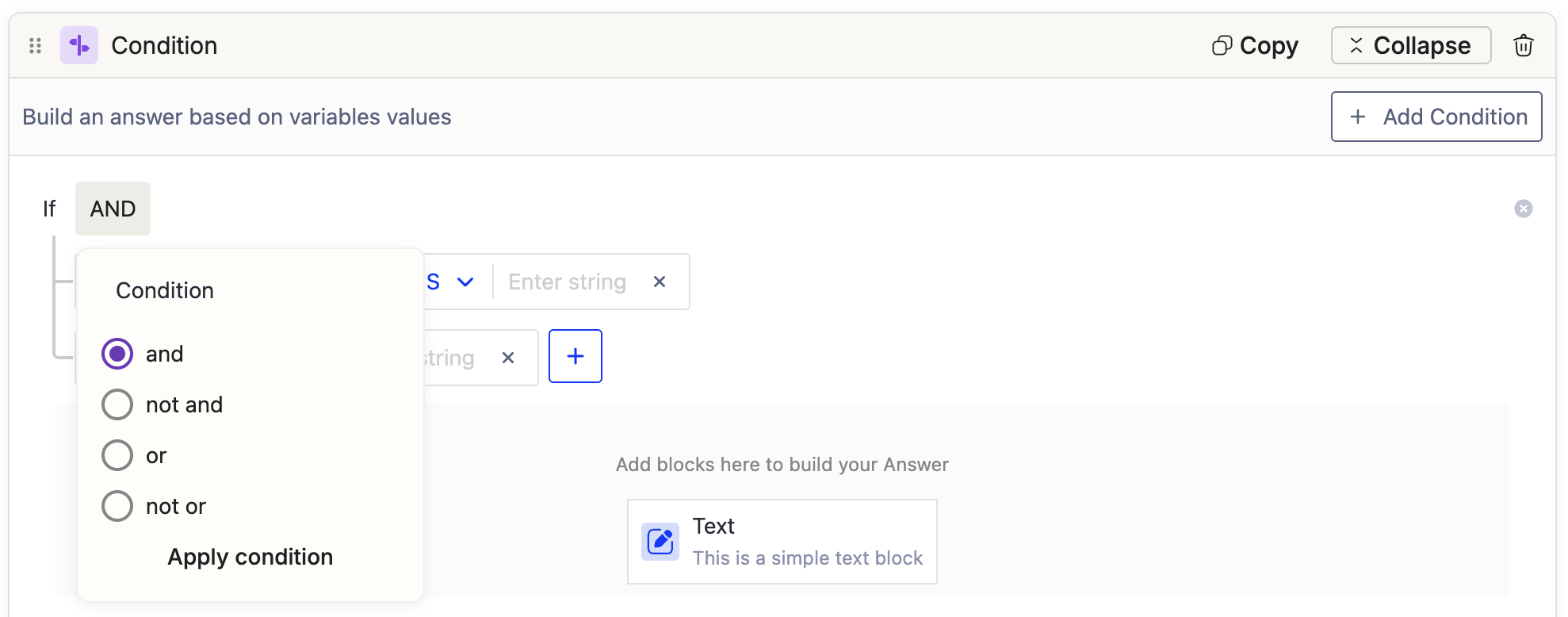
Task: Clear second condition row with x
Action: pos(508,358)
